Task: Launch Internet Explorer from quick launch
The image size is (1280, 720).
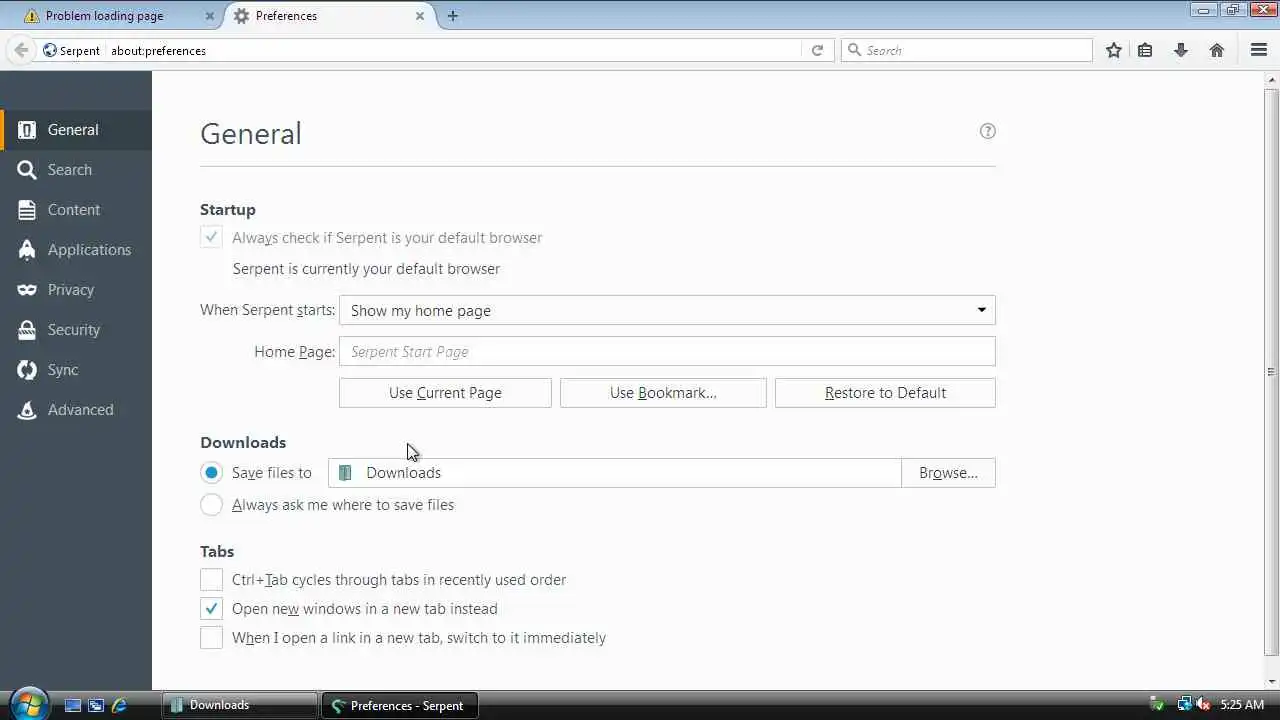Action: tap(119, 705)
